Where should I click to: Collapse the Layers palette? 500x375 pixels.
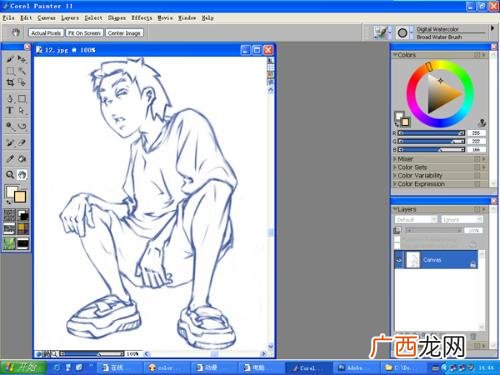point(395,209)
